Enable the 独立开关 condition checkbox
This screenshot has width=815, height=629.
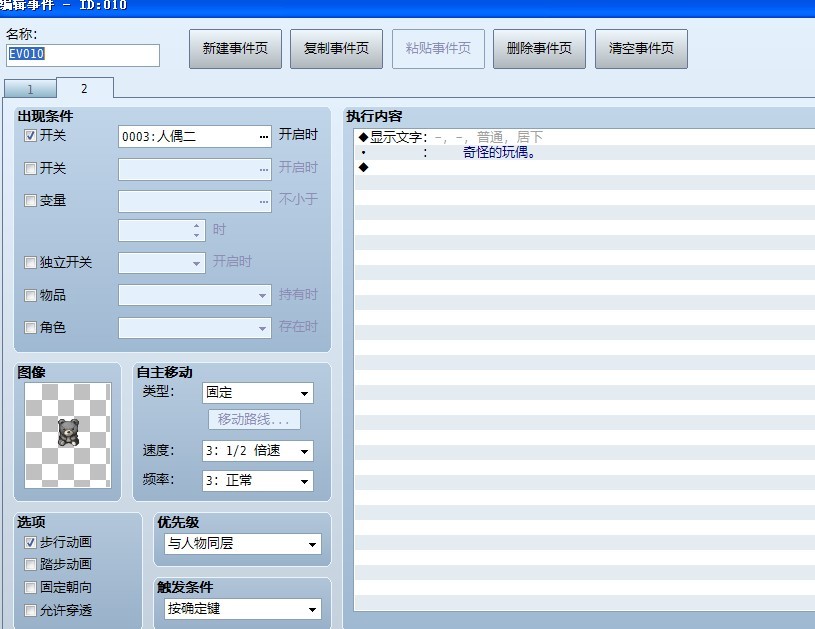[x=30, y=263]
